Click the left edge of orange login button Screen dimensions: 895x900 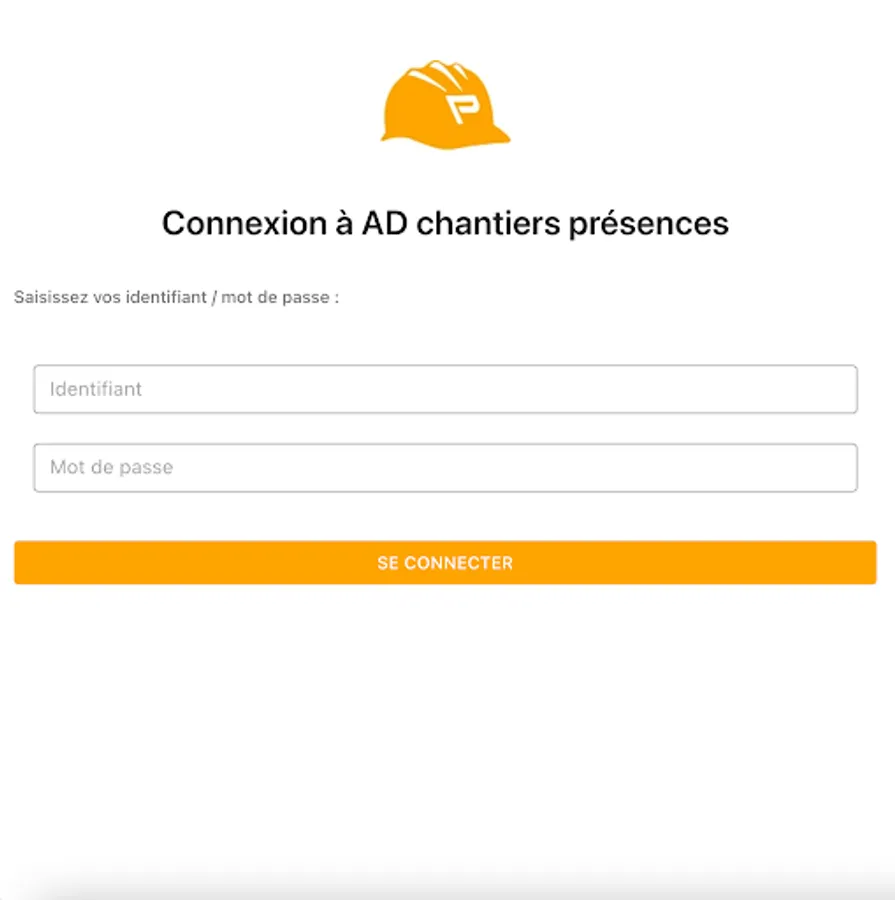[x=30, y=563]
